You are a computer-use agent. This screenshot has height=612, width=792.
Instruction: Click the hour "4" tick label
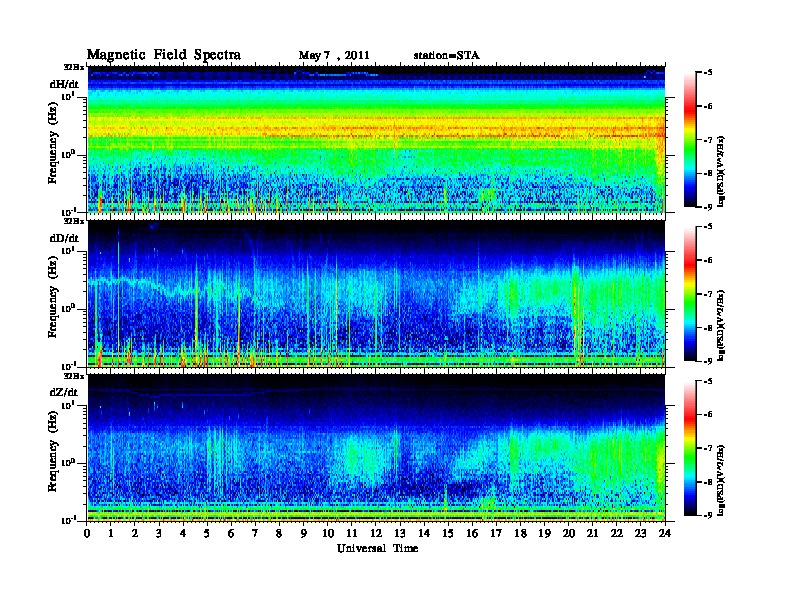[183, 533]
